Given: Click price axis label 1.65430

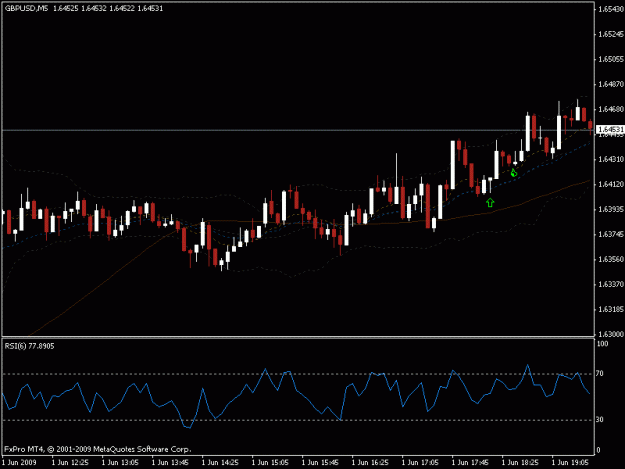Looking at the screenshot, I should pyautogui.click(x=611, y=9).
